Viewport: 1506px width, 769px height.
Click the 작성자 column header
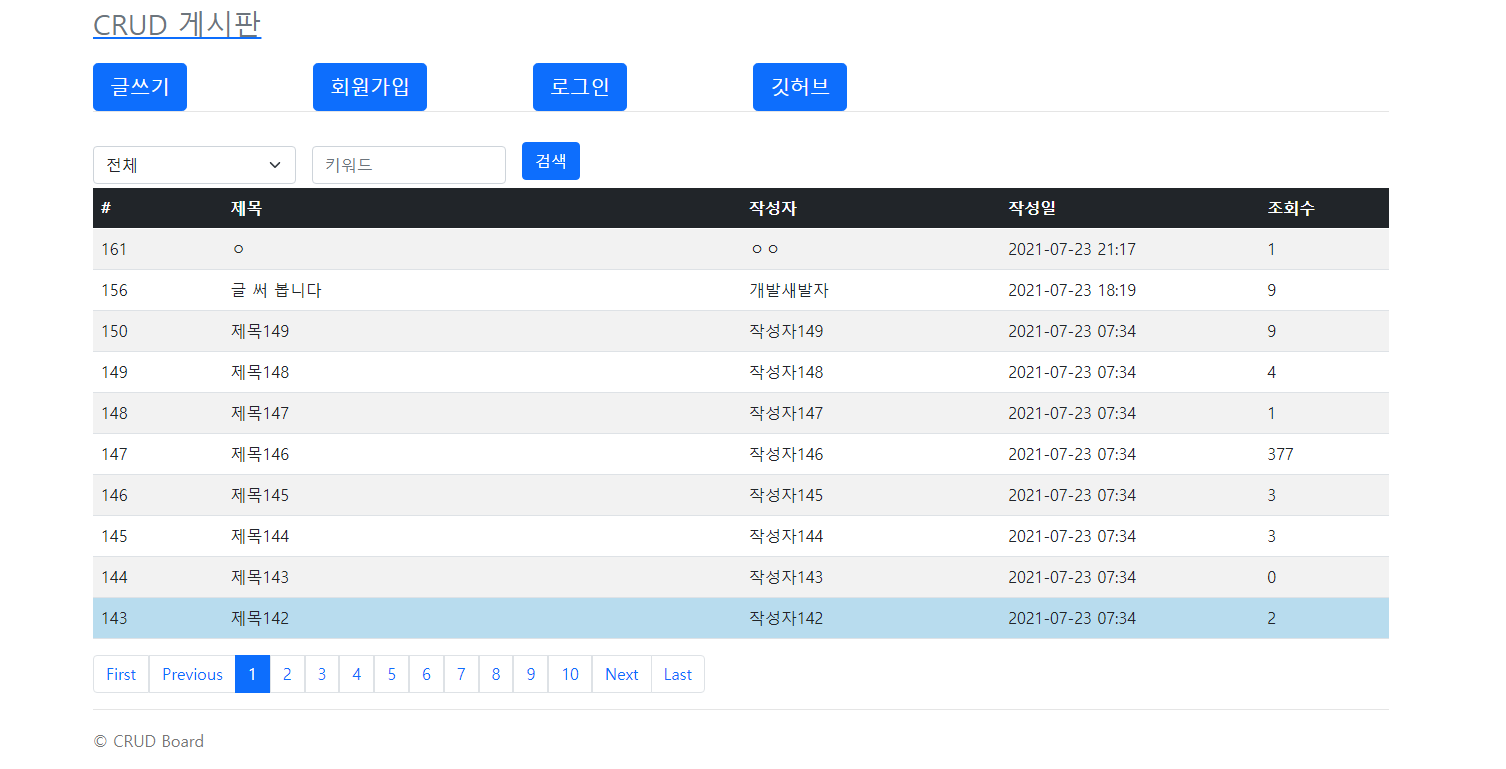(773, 209)
